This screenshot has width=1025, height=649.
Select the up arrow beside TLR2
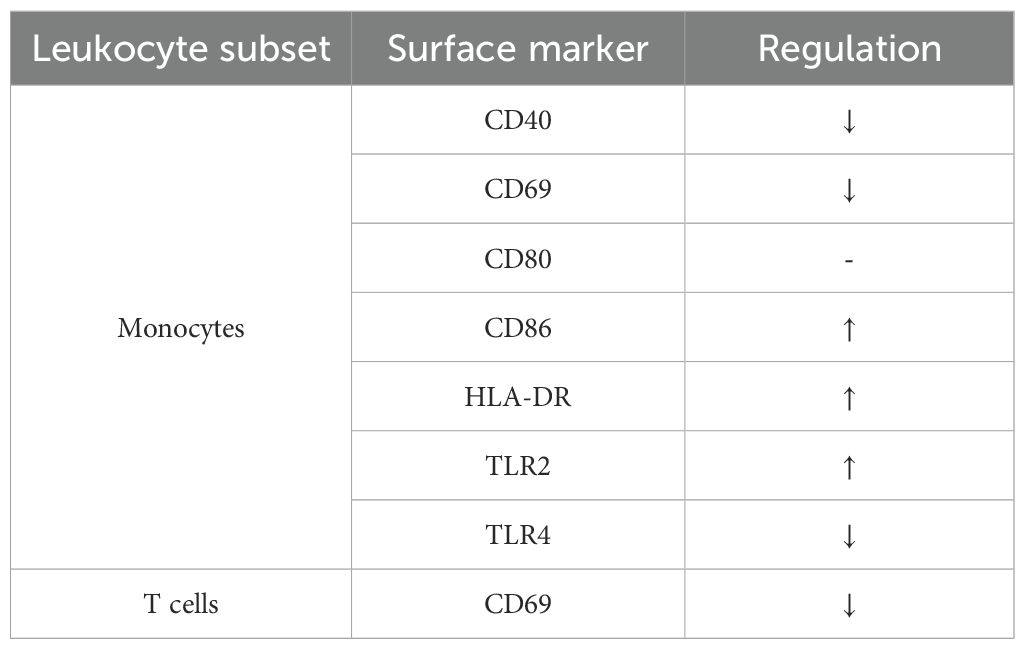849,466
